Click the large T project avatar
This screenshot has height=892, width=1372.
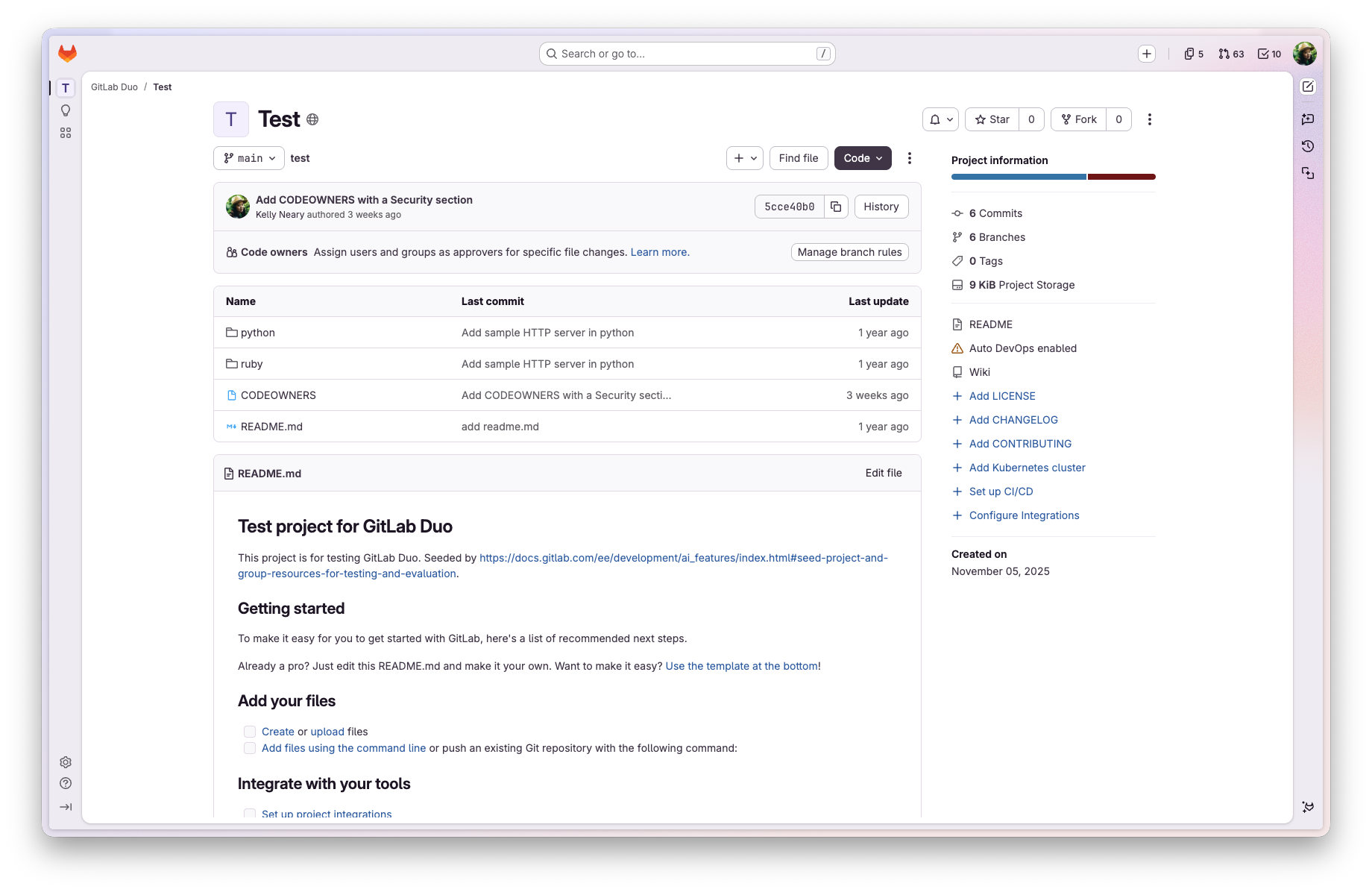[x=231, y=119]
